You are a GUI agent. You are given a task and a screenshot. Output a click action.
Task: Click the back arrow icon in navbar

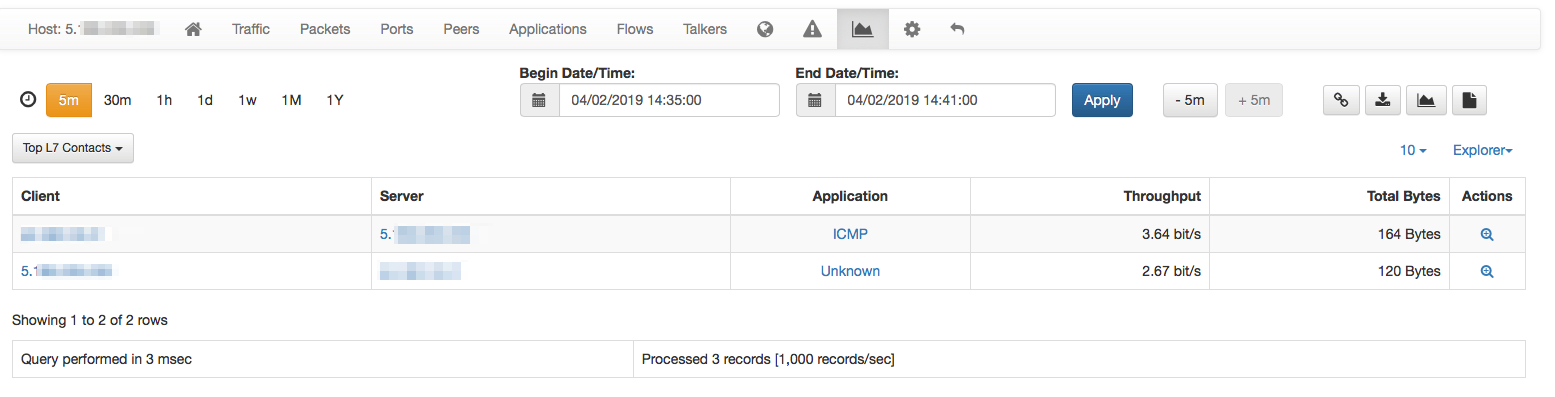click(957, 29)
